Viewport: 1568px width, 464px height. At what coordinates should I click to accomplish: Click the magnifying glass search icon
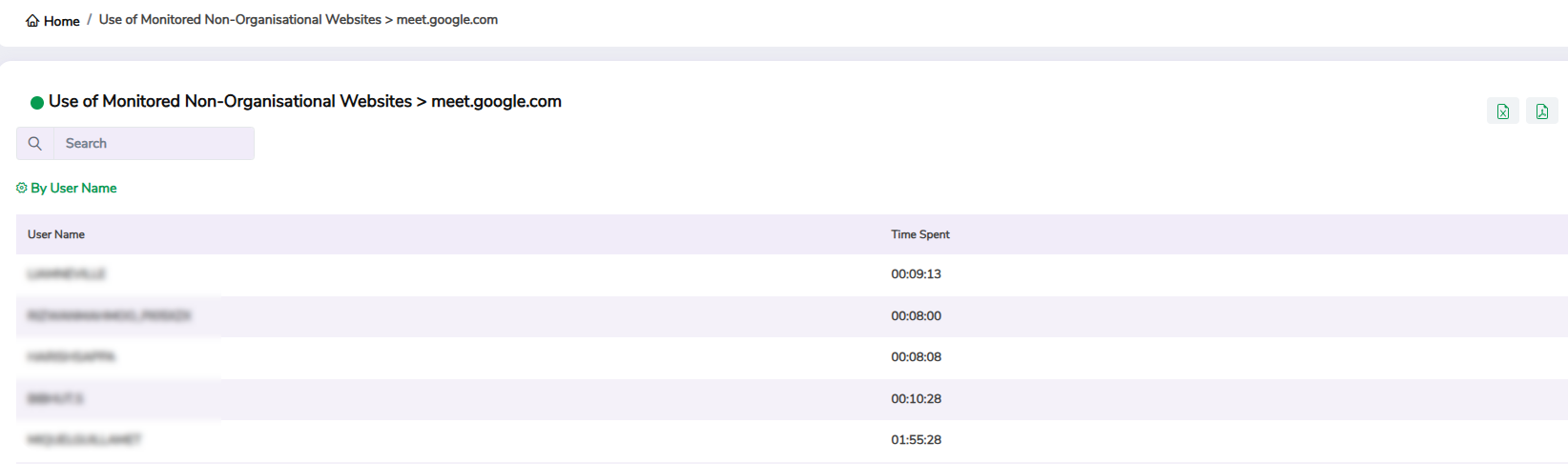[35, 144]
